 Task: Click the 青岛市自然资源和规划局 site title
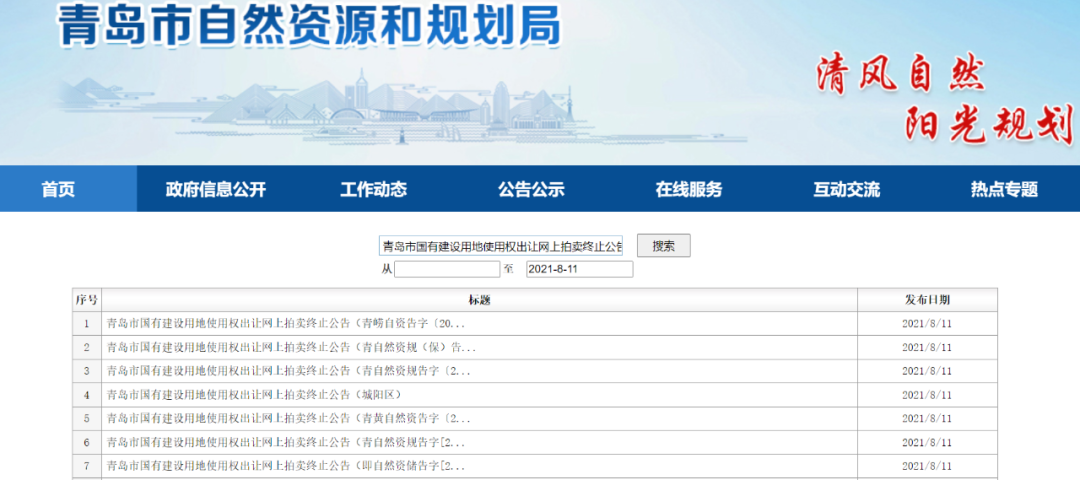tap(310, 25)
